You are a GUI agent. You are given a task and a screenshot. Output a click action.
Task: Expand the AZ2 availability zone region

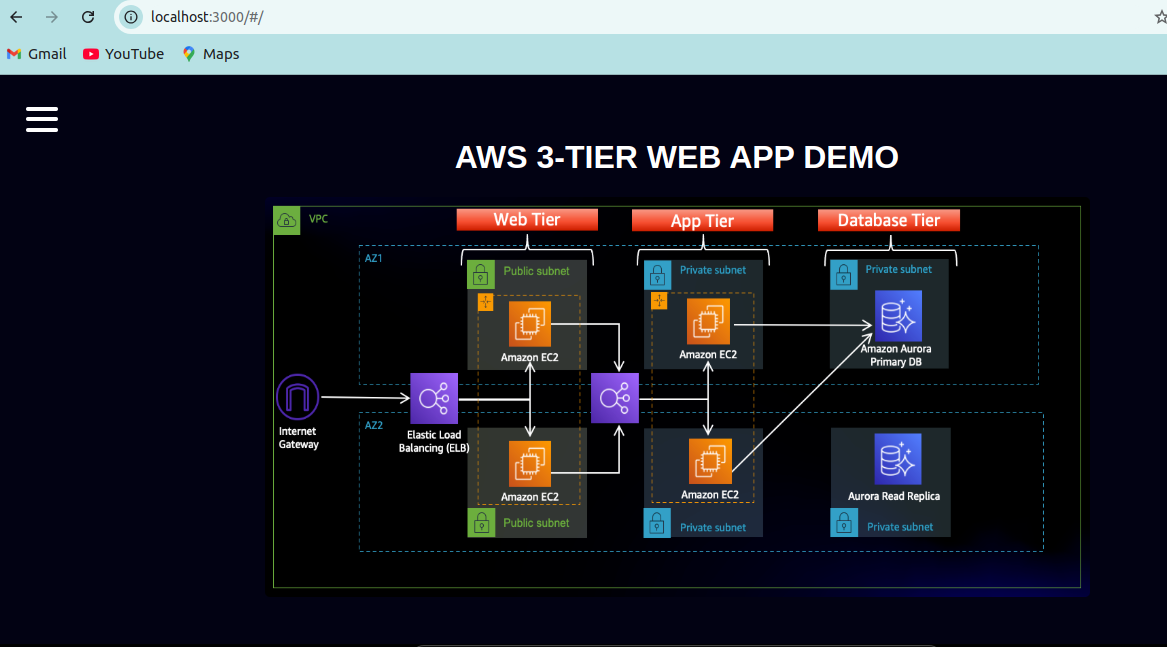(x=372, y=424)
